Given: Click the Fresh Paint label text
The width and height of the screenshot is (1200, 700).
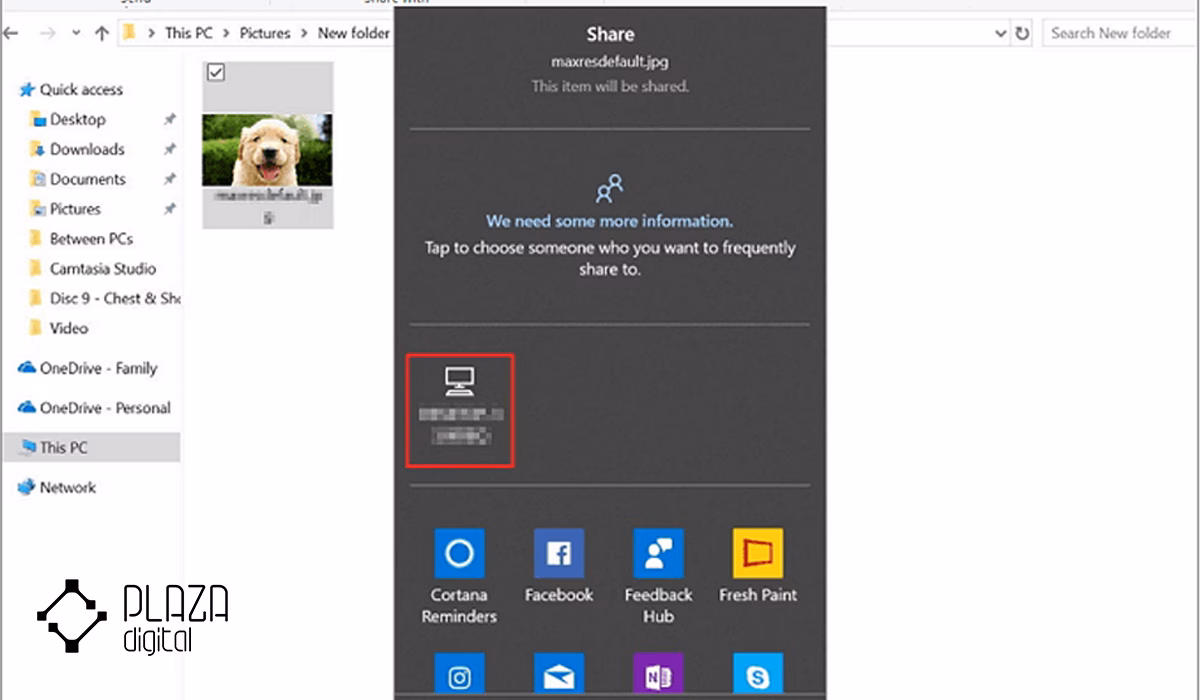Looking at the screenshot, I should point(758,594).
